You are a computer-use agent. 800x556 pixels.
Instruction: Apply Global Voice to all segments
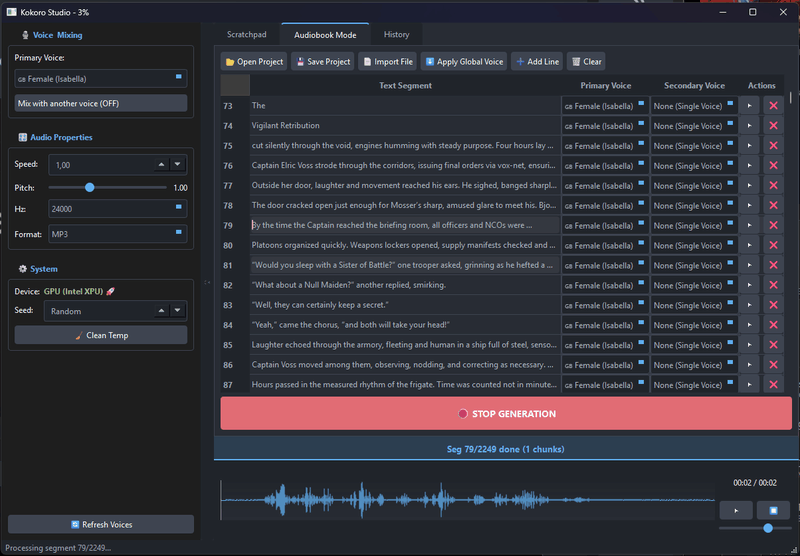coord(464,61)
